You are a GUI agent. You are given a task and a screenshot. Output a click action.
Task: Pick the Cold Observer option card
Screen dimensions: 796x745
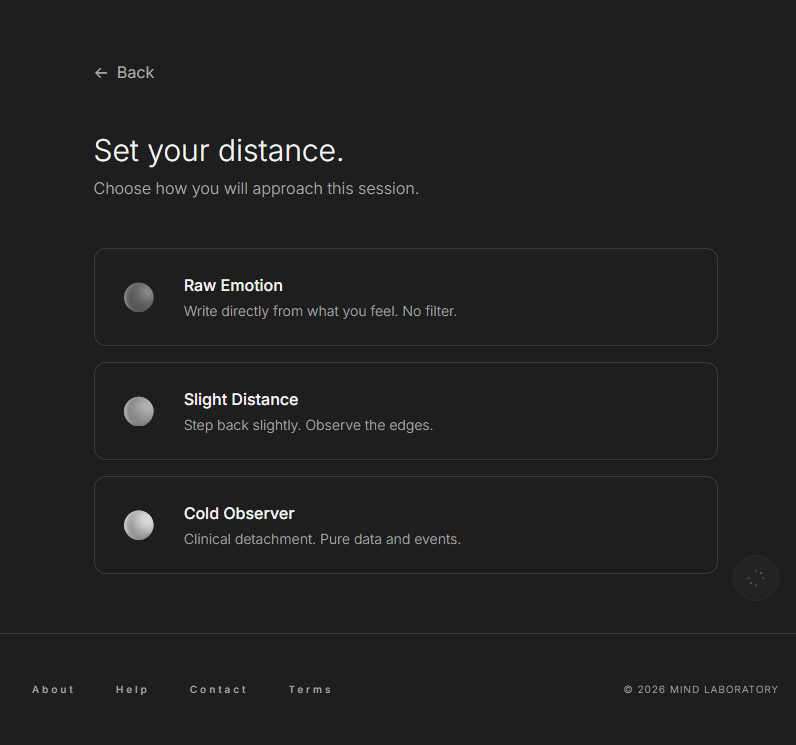click(406, 525)
